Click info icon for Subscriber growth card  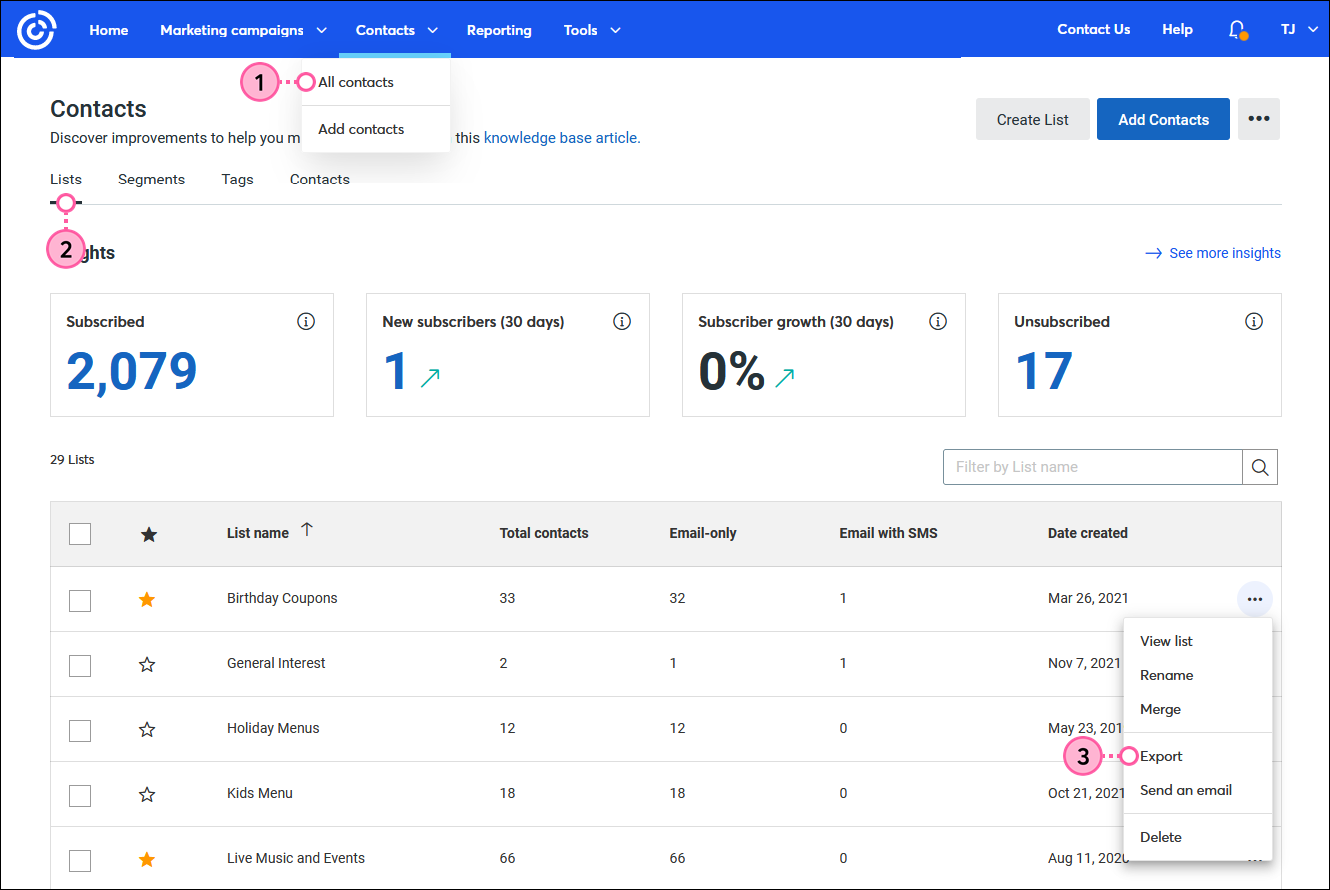938,322
